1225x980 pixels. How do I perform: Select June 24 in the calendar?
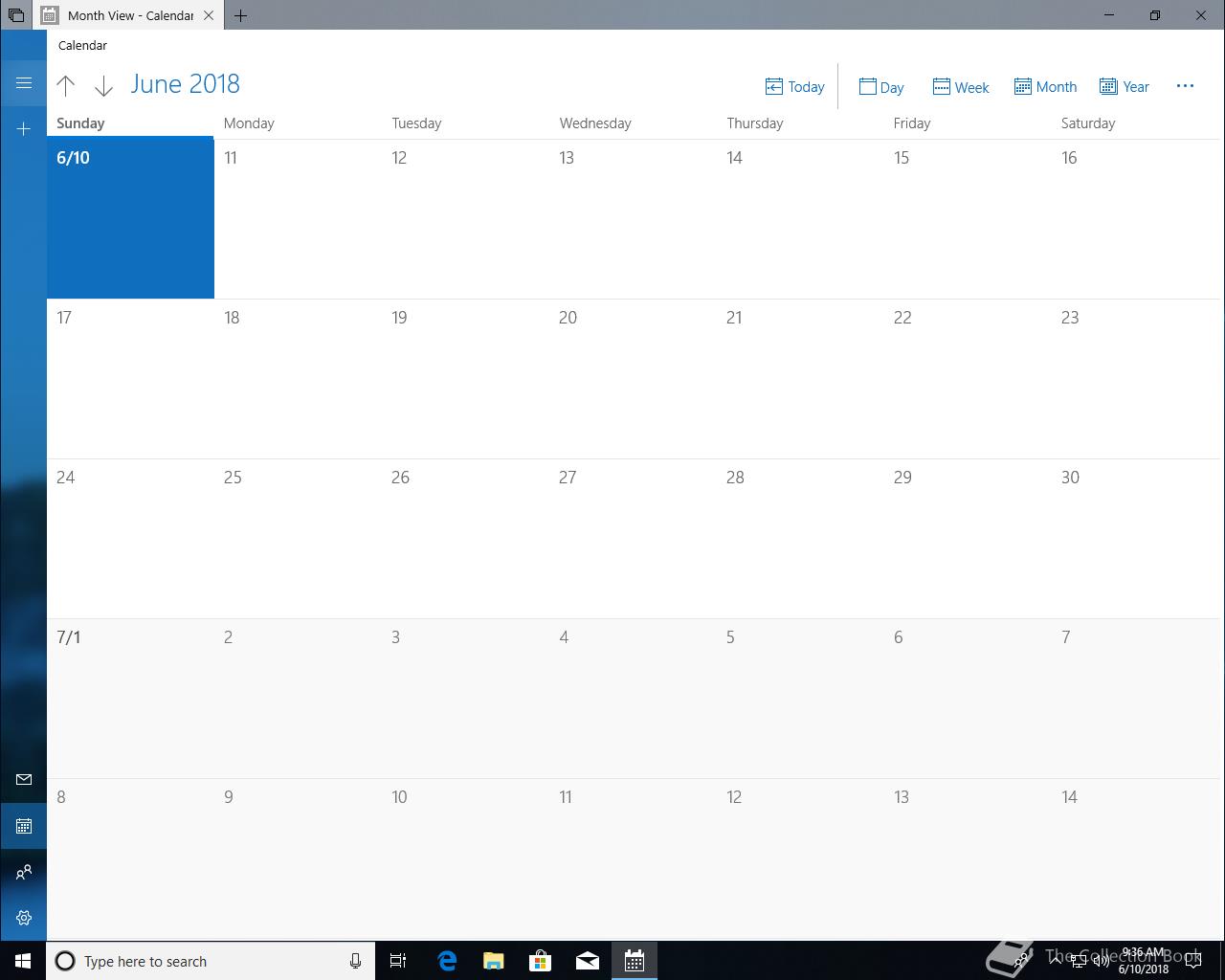click(130, 539)
